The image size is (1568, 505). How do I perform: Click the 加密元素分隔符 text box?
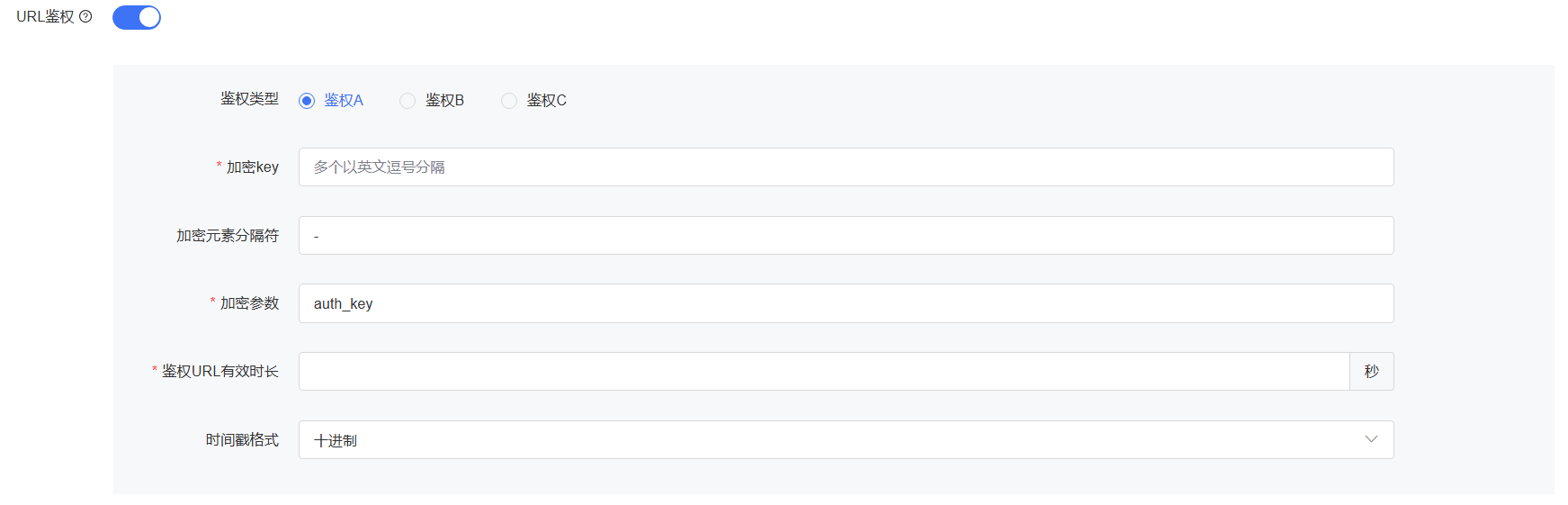(846, 236)
